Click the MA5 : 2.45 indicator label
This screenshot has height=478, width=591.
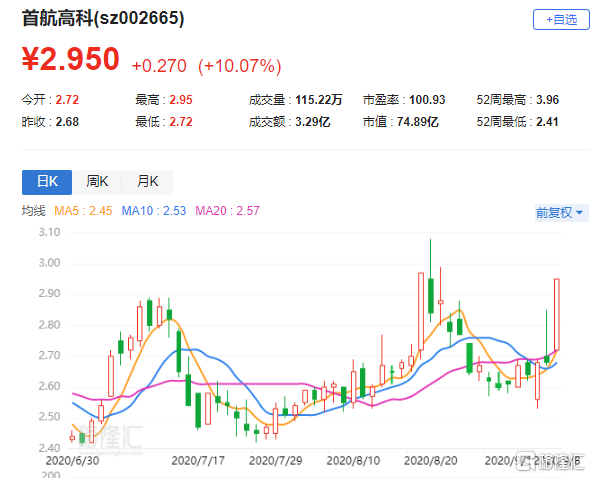click(x=83, y=211)
